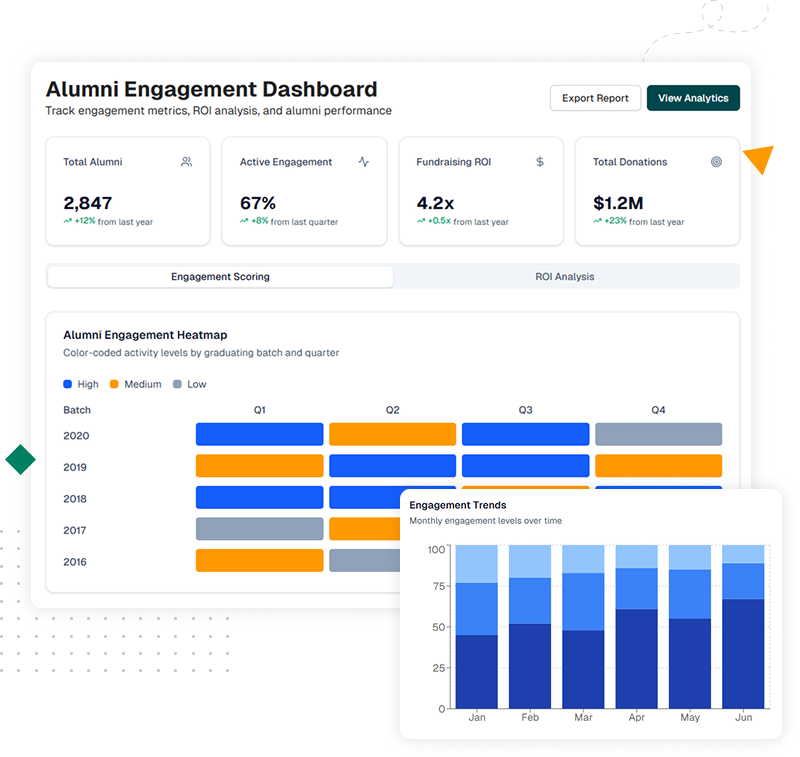The image size is (800, 757).
Task: Click the Export Report button
Action: point(595,98)
